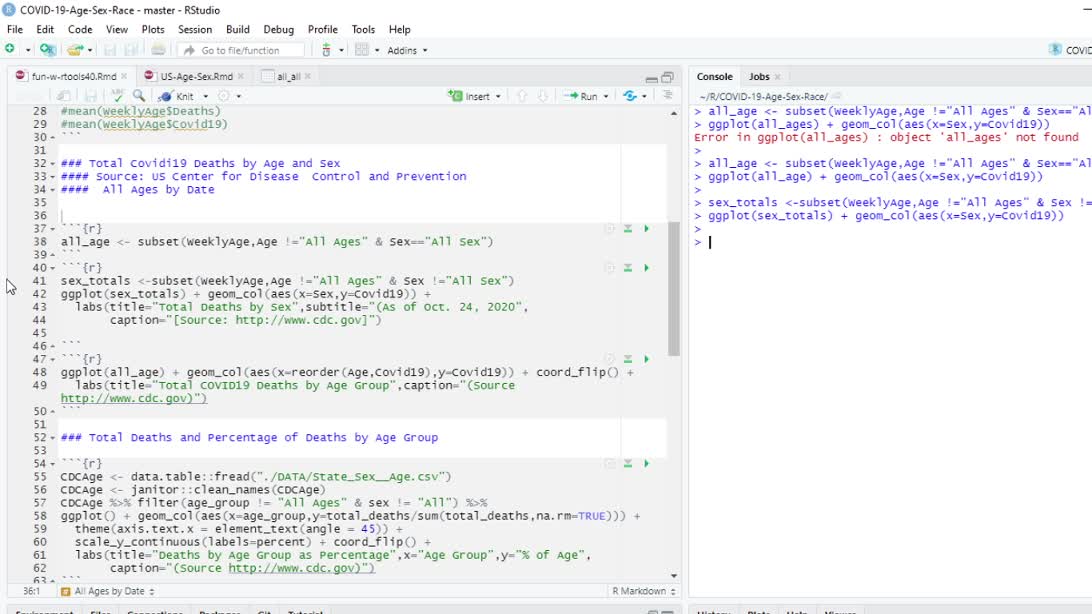The height and width of the screenshot is (614, 1092).
Task: Click the Open File folder icon
Action: click(x=74, y=50)
